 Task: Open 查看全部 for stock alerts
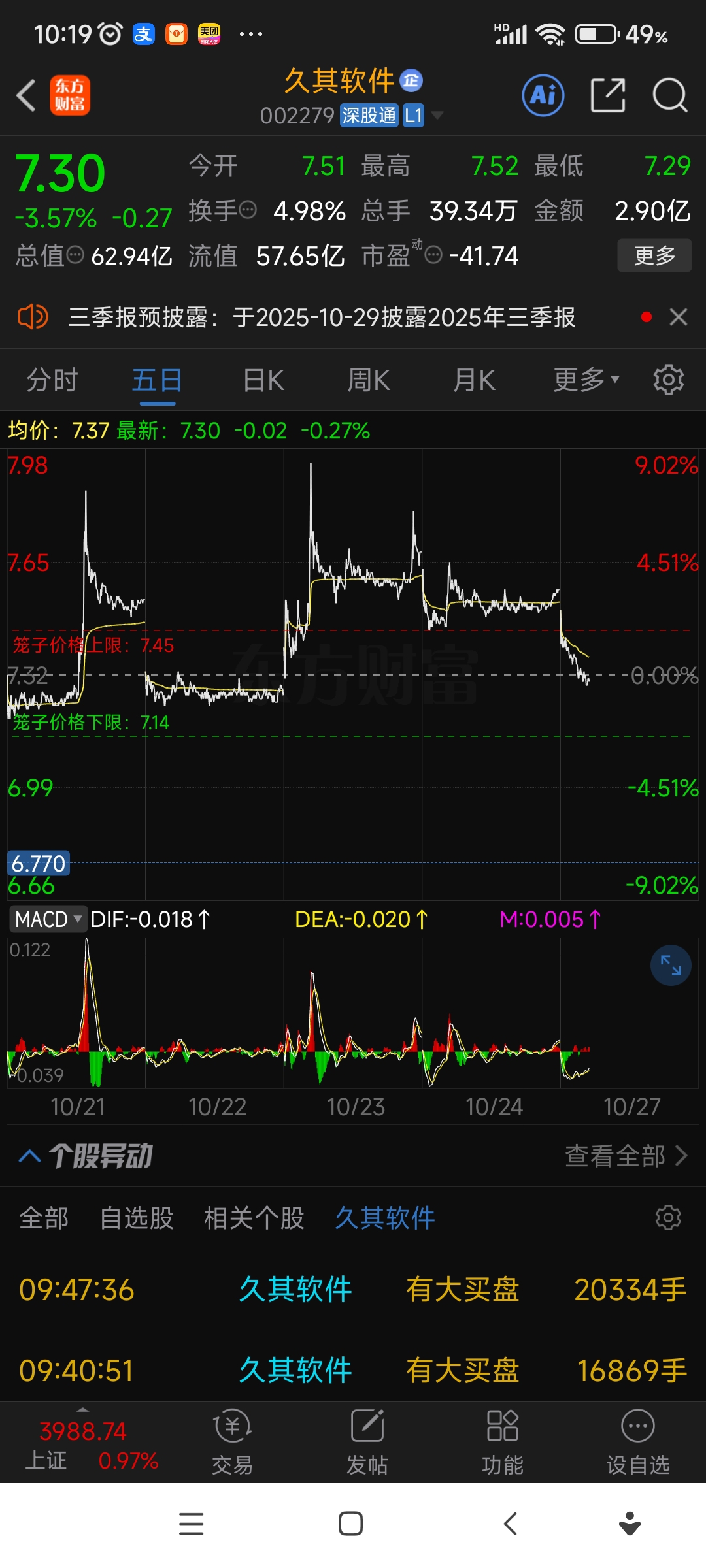pos(626,1156)
